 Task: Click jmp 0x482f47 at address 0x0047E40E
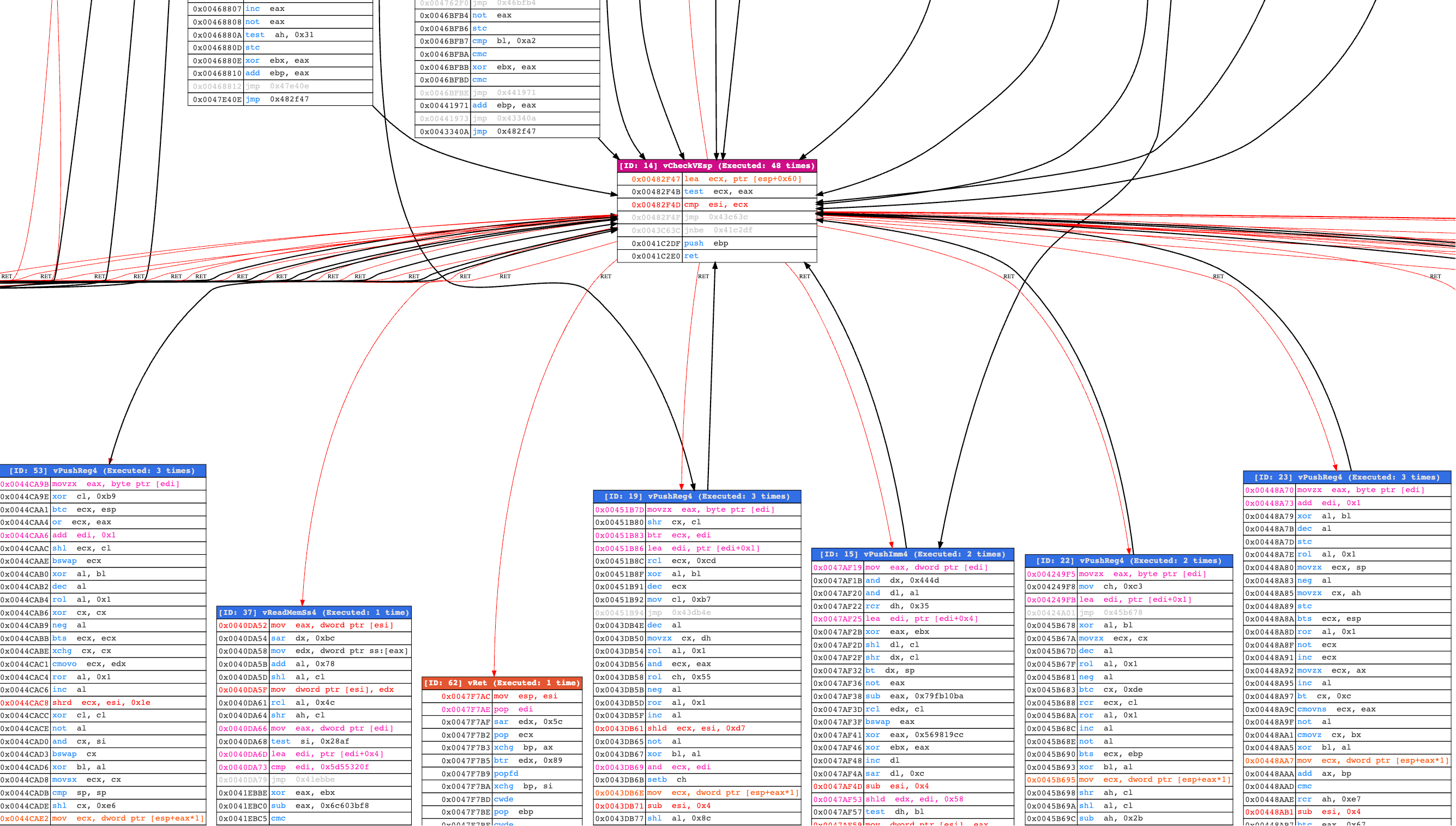pyautogui.click(x=280, y=99)
